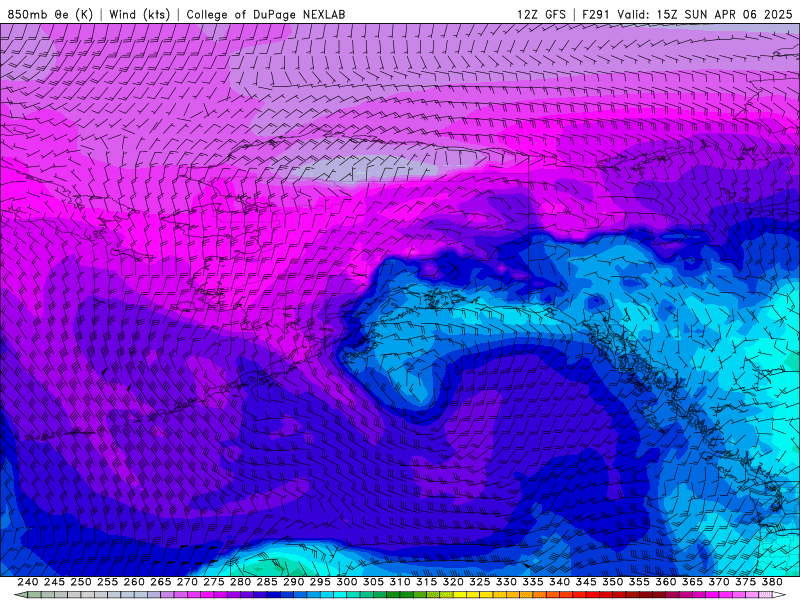Click the 330 value on the legend
Viewport: 800px width, 600px height.
coord(506,582)
